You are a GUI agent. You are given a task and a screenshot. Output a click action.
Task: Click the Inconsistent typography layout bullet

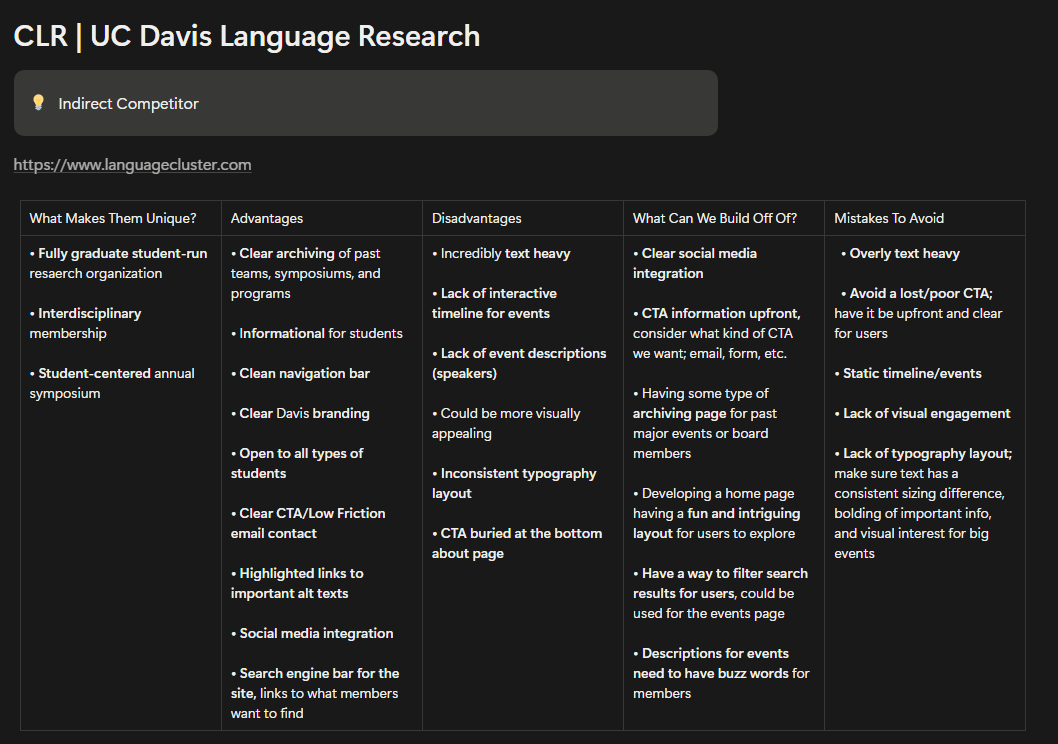pos(514,483)
